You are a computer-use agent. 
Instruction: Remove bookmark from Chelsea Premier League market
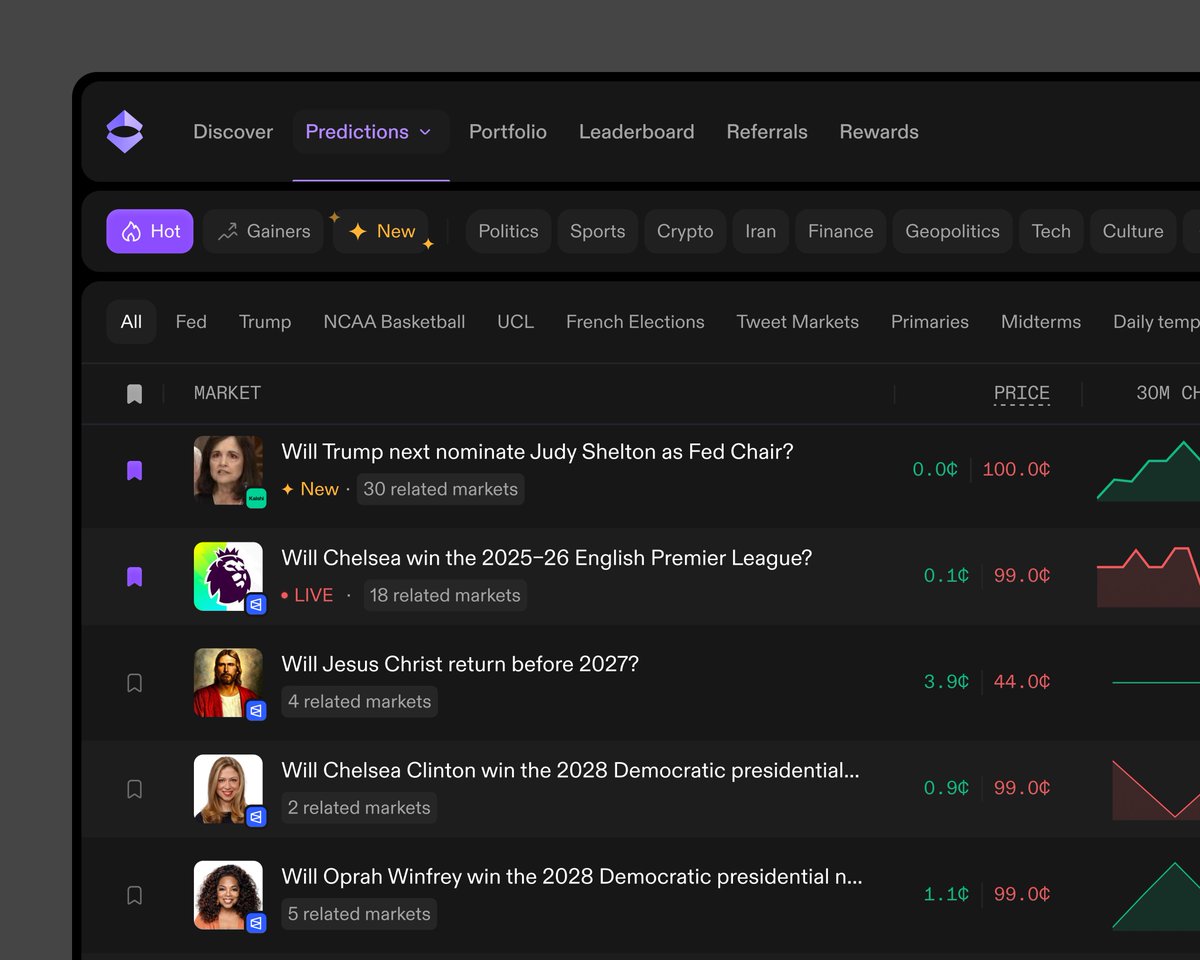coord(135,577)
